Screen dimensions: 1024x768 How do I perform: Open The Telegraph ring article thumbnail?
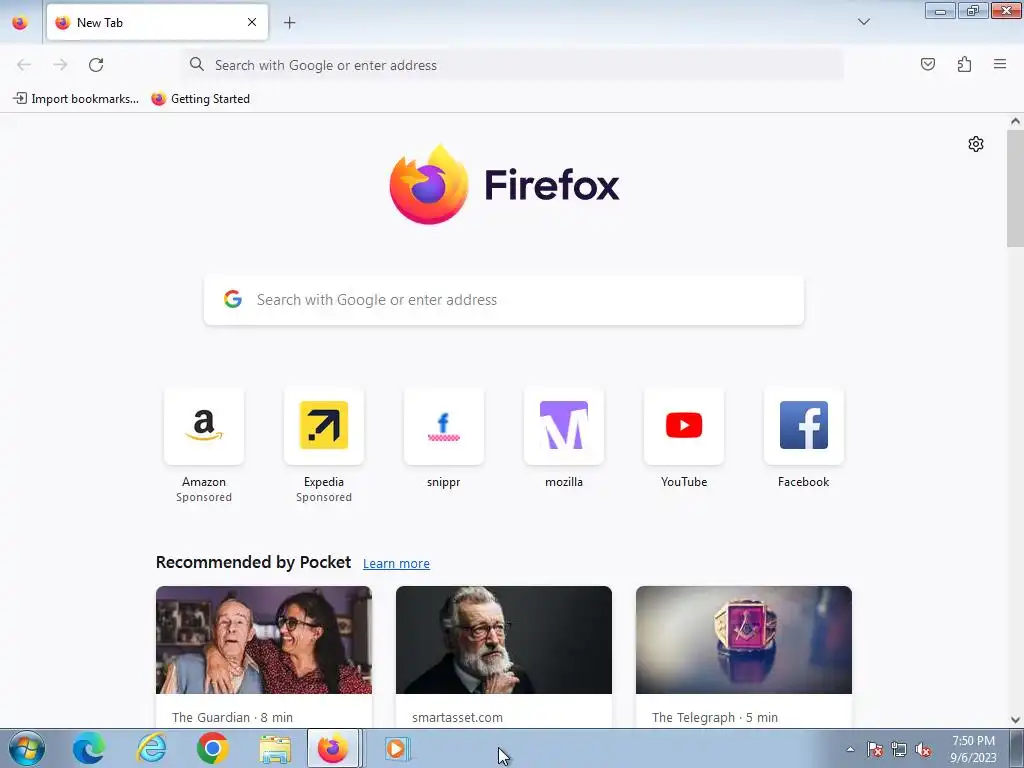(744, 640)
